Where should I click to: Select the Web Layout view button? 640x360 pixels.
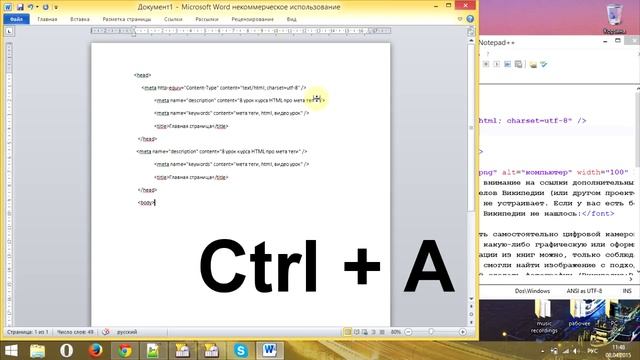(x=365, y=332)
